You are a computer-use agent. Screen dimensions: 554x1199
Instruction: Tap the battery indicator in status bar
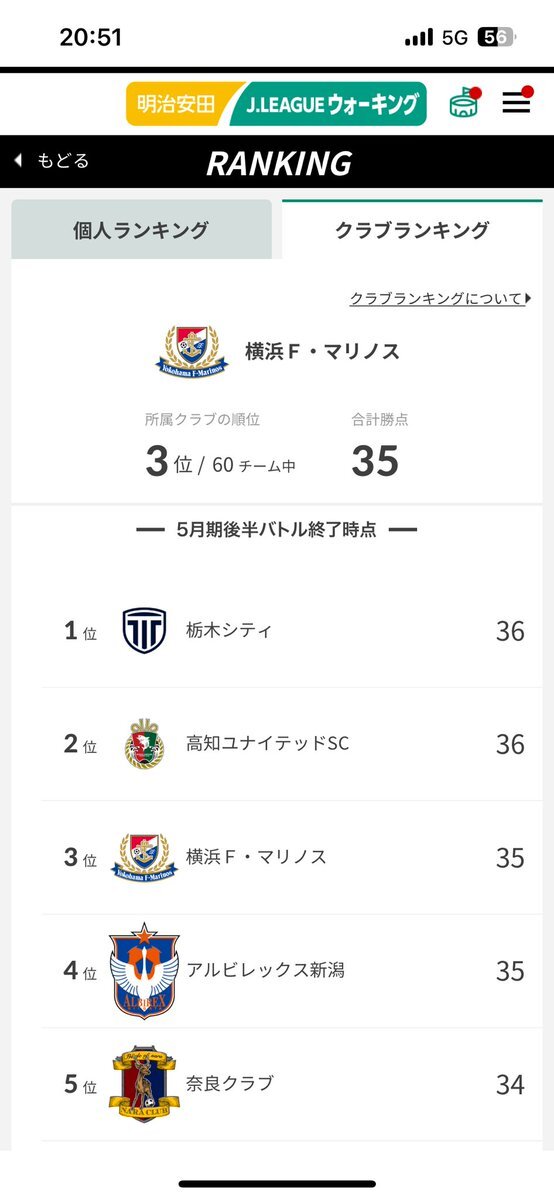pyautogui.click(x=497, y=37)
